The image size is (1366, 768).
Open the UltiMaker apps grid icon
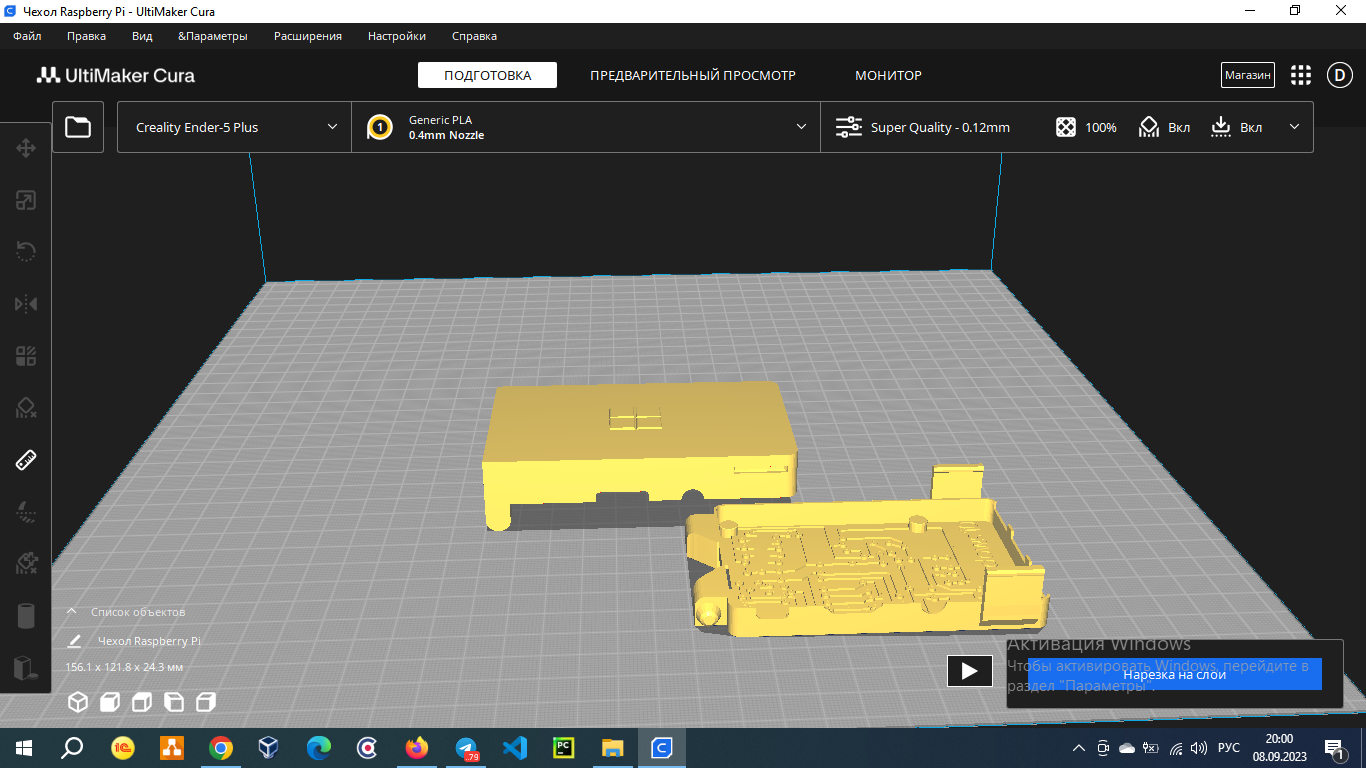click(x=1300, y=75)
